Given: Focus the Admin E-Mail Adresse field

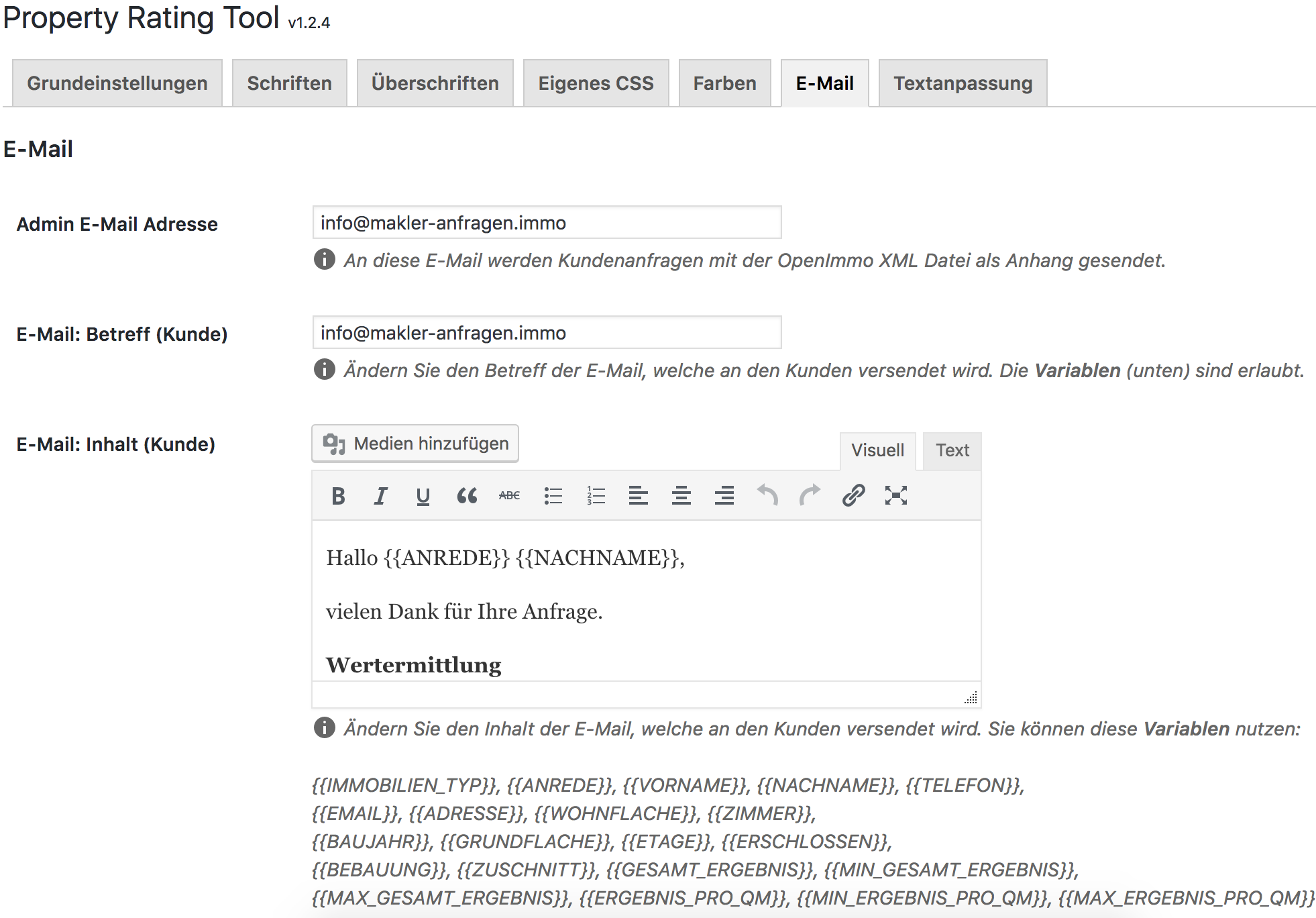Looking at the screenshot, I should tap(547, 223).
